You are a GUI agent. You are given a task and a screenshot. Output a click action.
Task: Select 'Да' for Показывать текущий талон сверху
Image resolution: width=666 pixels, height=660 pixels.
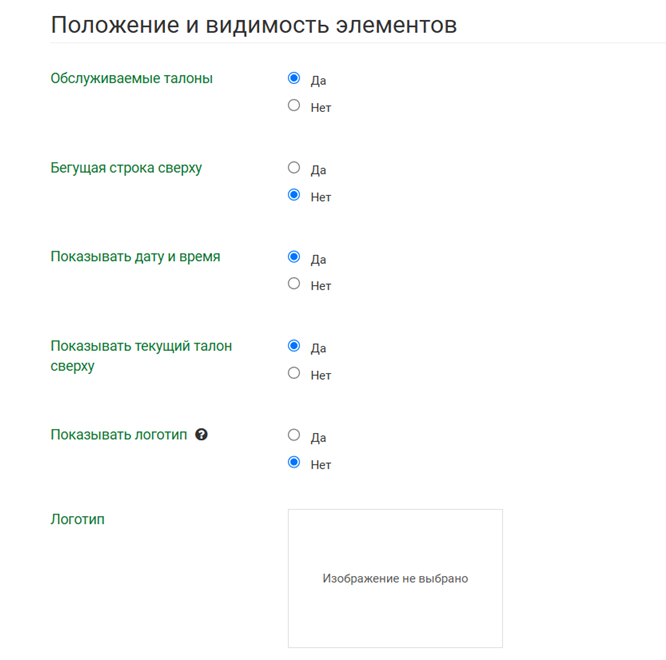coord(294,346)
